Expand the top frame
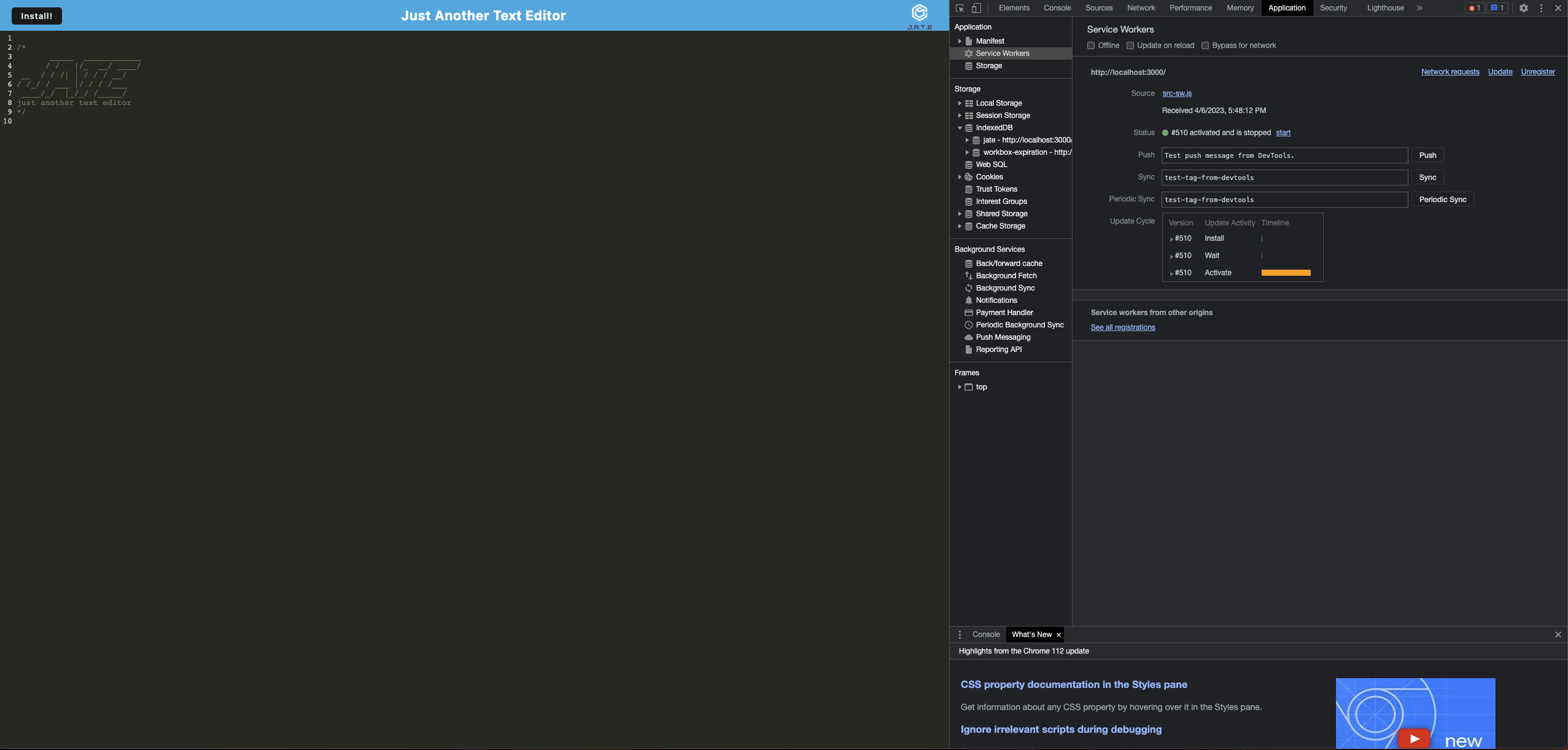1568x750 pixels. [x=960, y=386]
